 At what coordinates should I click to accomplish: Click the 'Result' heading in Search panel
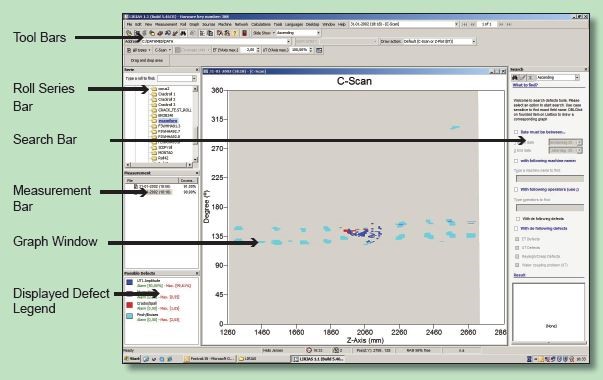[x=520, y=275]
